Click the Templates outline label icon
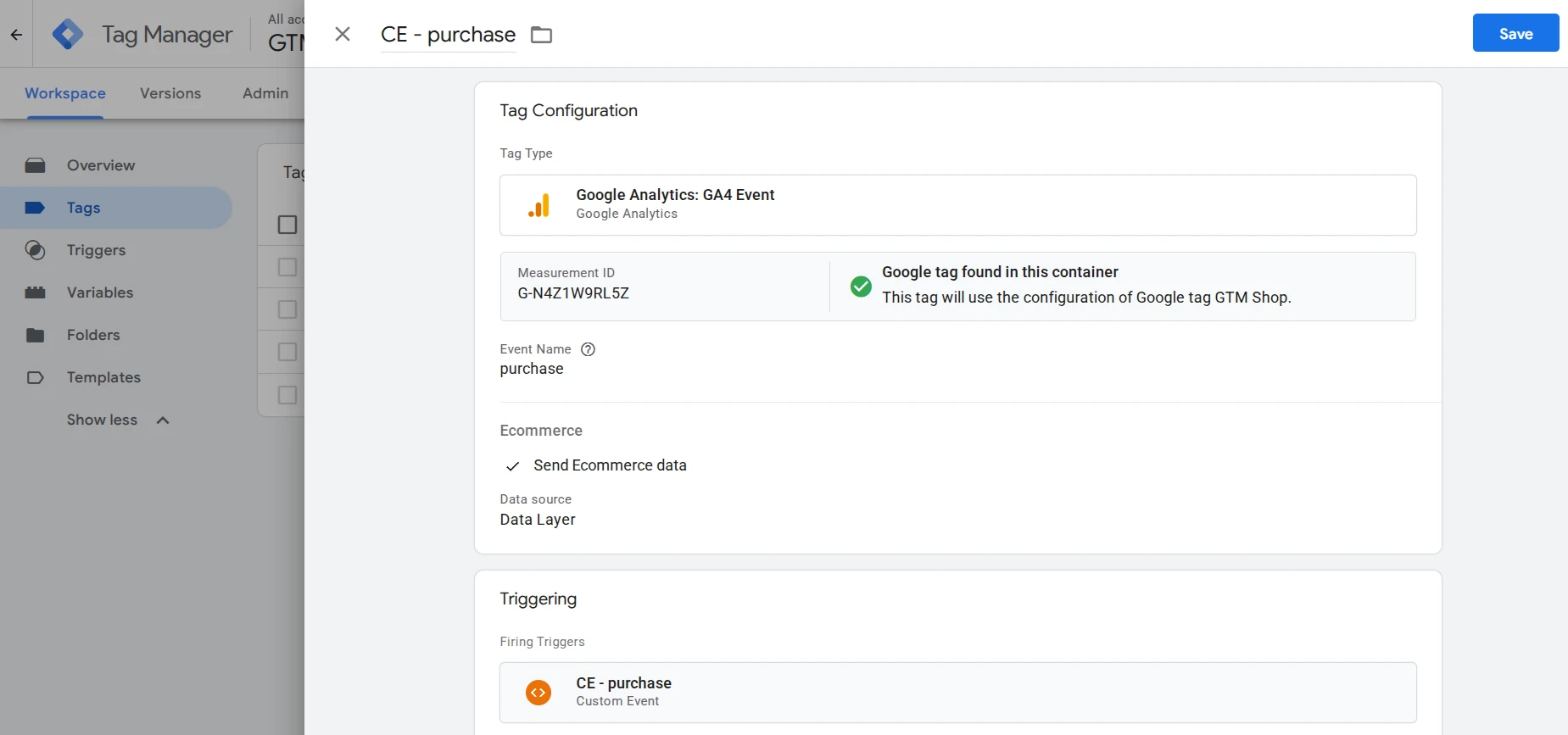This screenshot has width=1568, height=735. click(35, 377)
